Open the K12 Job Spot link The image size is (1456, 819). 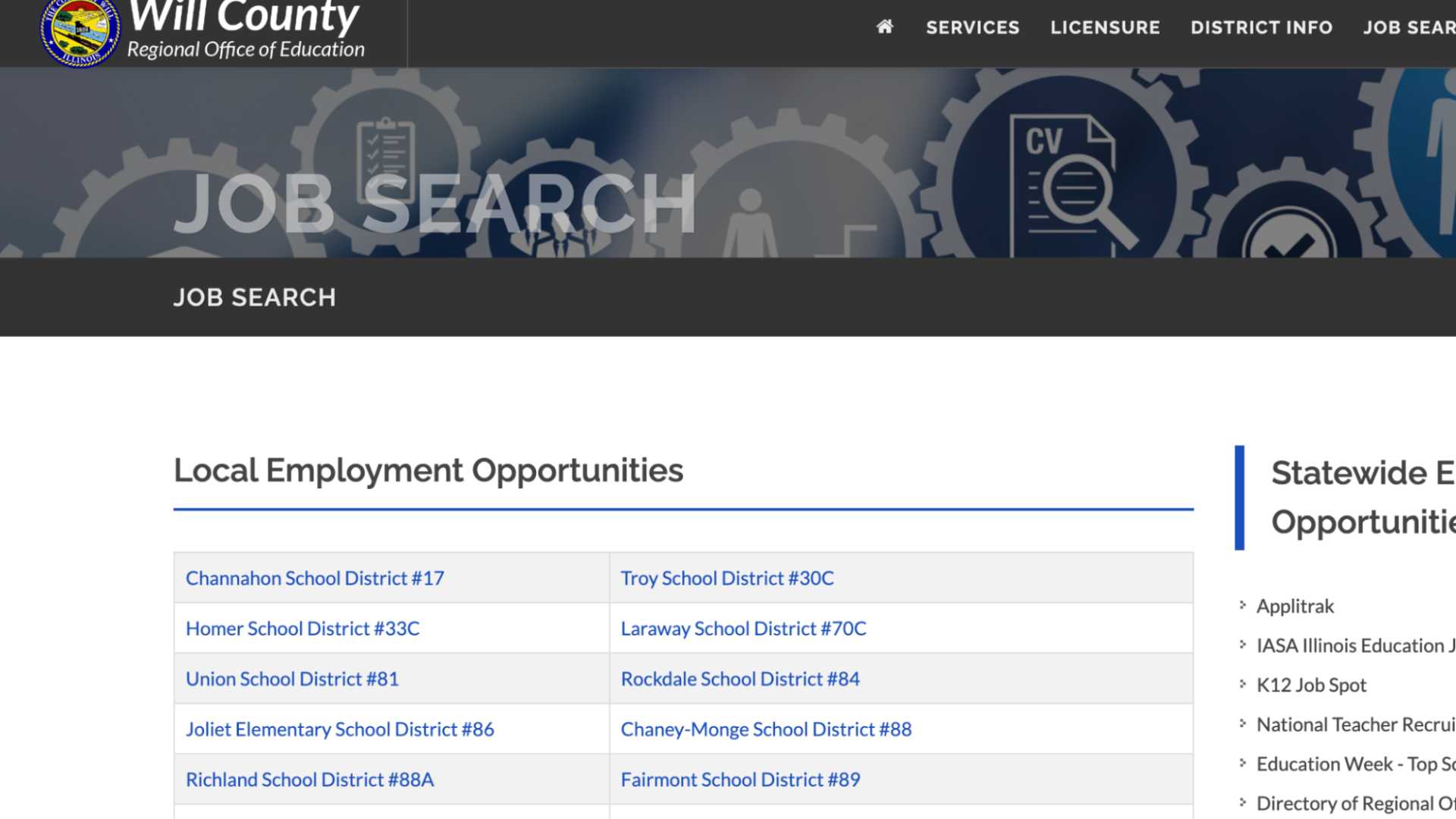1310,685
